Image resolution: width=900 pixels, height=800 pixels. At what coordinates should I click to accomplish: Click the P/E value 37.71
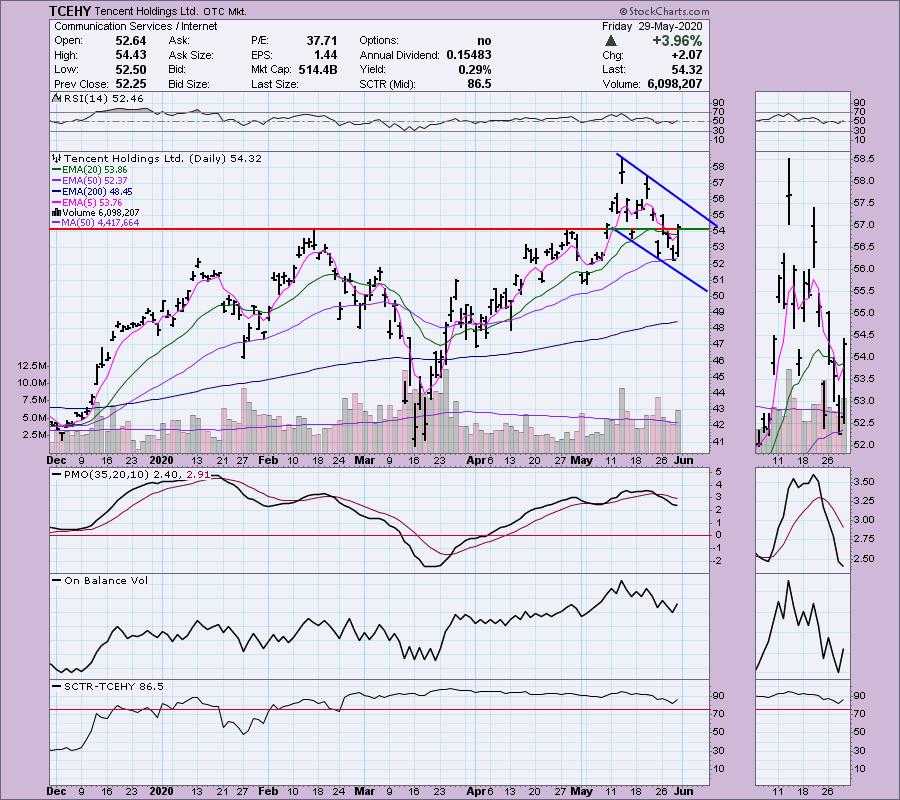point(321,41)
